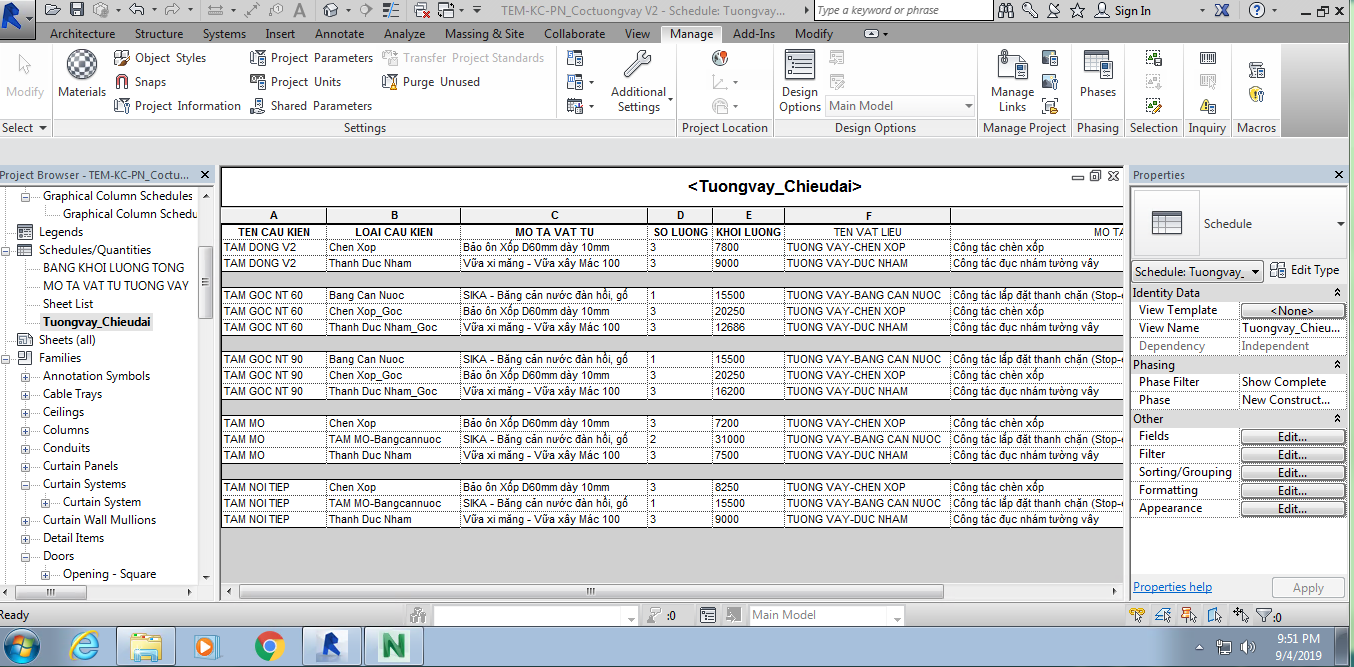Open the Materials tool
The width and height of the screenshot is (1354, 667).
81,75
